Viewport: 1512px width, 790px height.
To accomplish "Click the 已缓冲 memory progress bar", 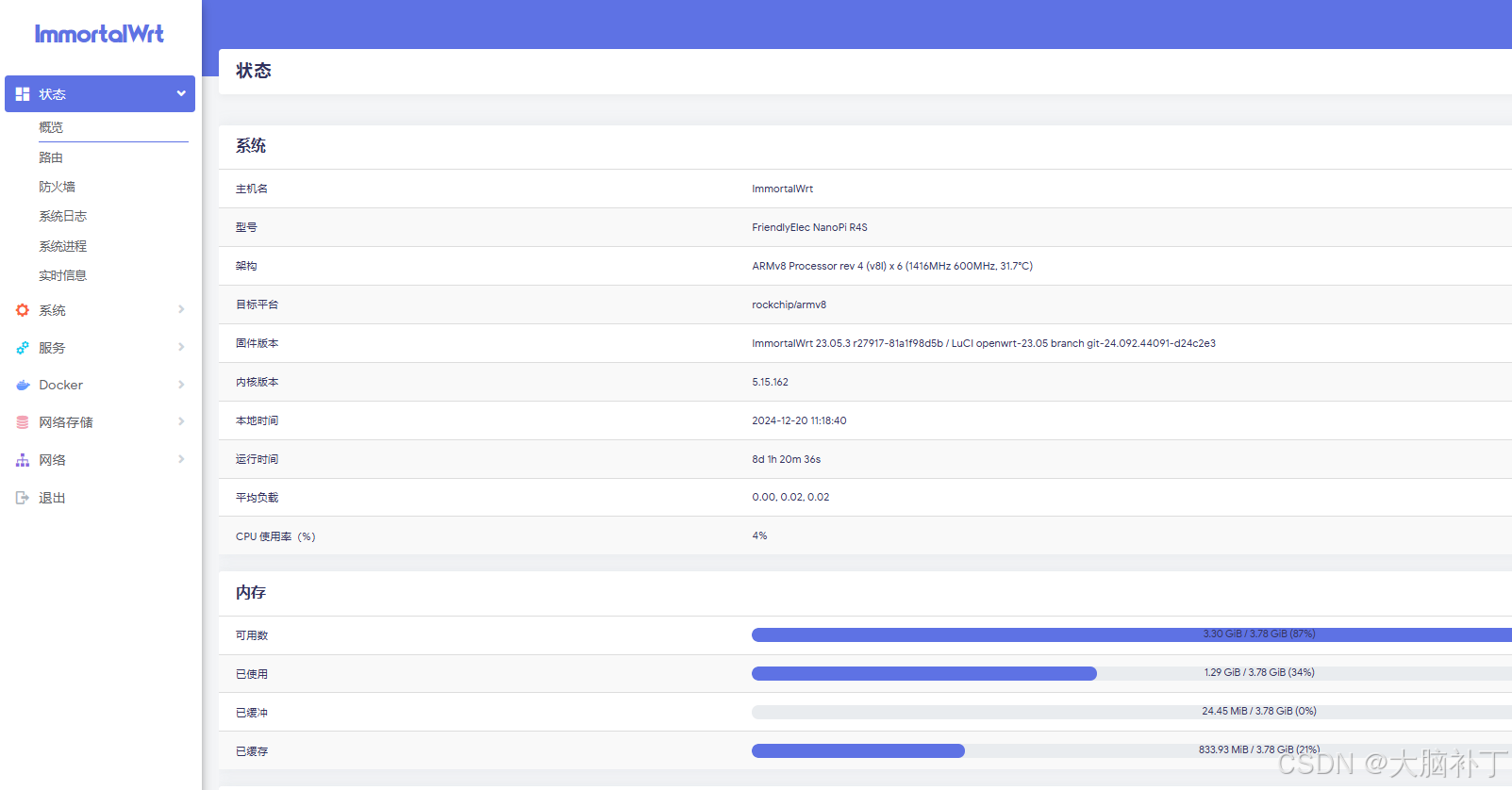I will [1132, 712].
